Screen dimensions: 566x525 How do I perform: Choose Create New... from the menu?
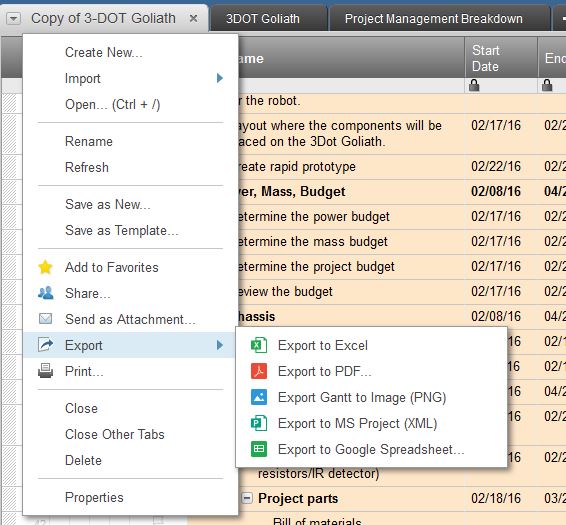[104, 53]
